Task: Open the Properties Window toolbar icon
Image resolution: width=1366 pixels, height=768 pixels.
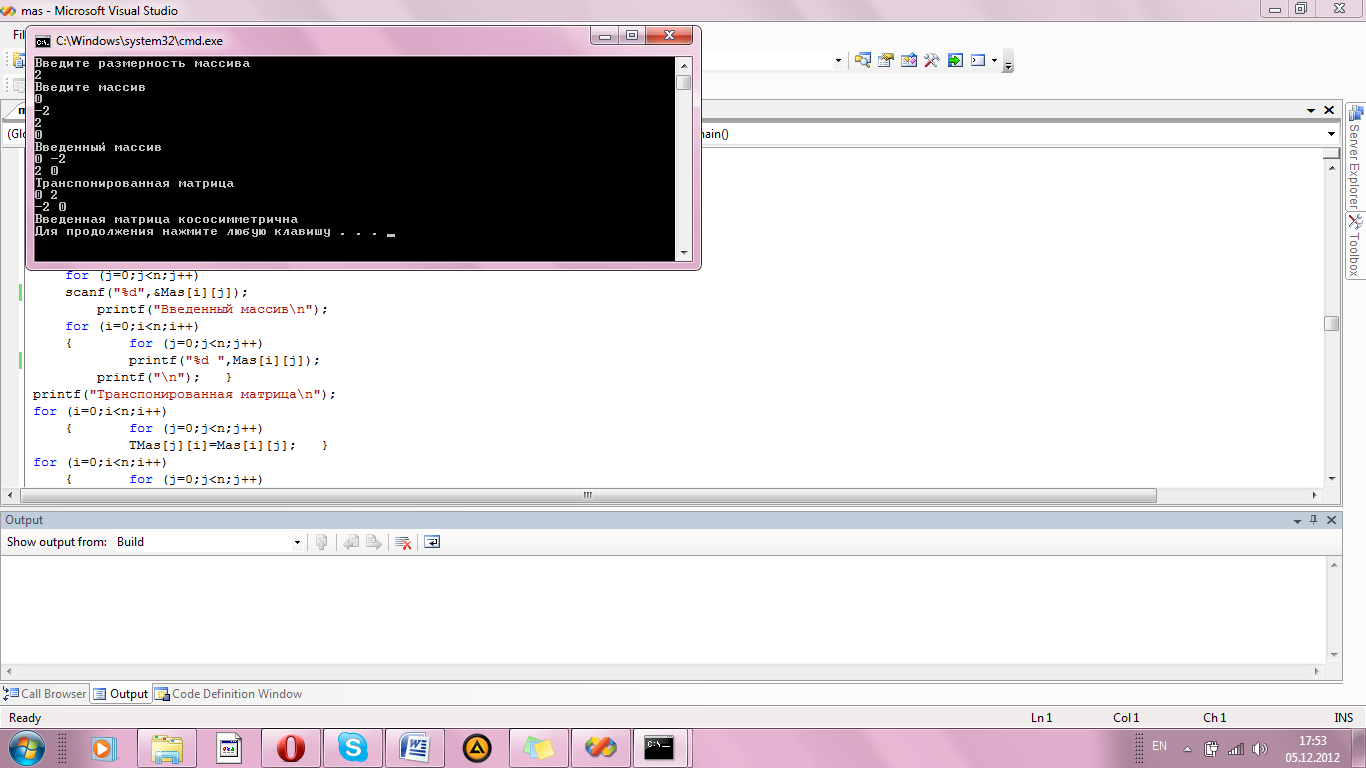Action: [886, 60]
